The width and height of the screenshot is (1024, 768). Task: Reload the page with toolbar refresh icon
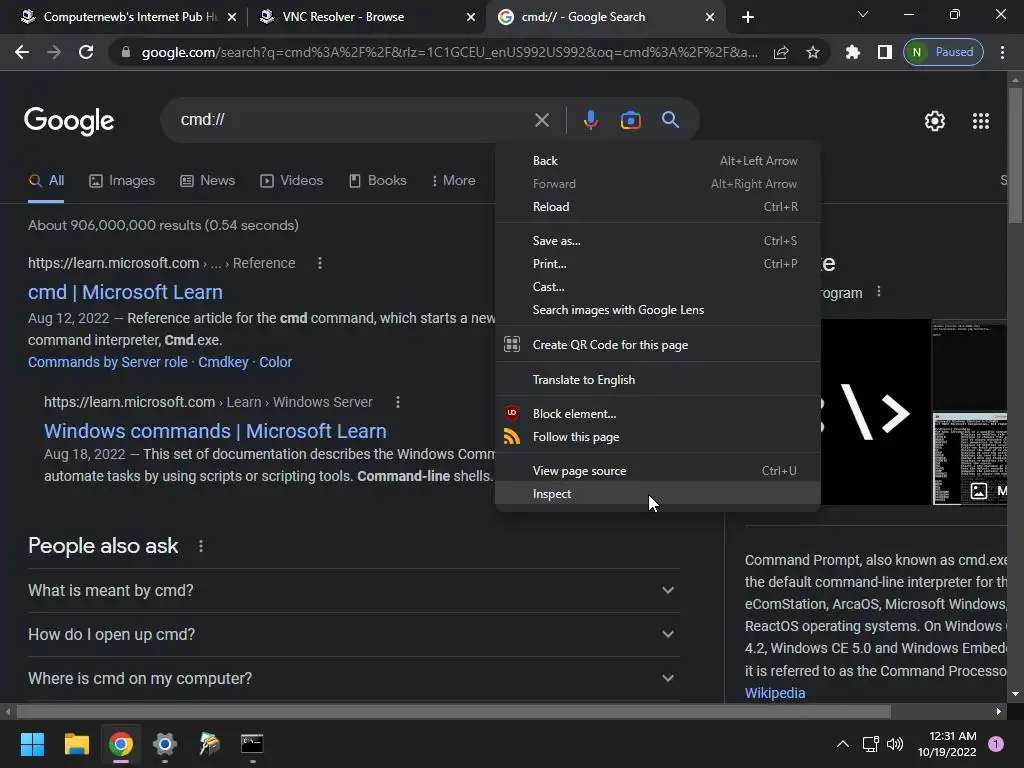coord(86,52)
